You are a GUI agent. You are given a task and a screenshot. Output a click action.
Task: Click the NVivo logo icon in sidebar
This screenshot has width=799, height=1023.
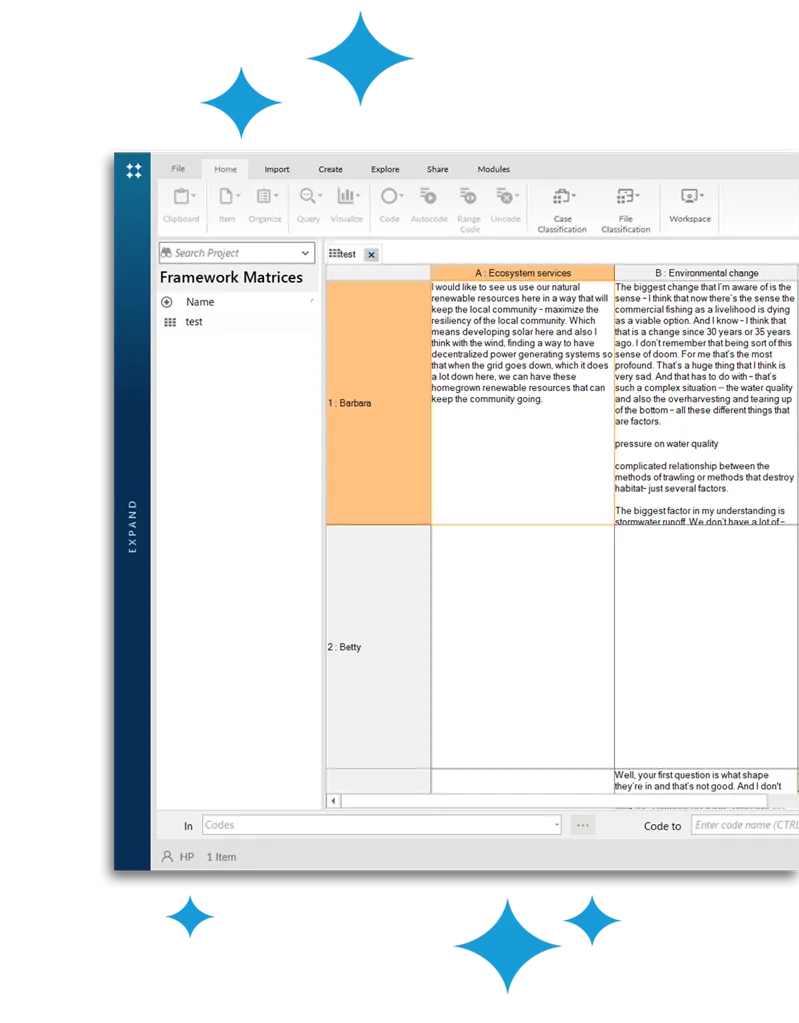pyautogui.click(x=133, y=171)
